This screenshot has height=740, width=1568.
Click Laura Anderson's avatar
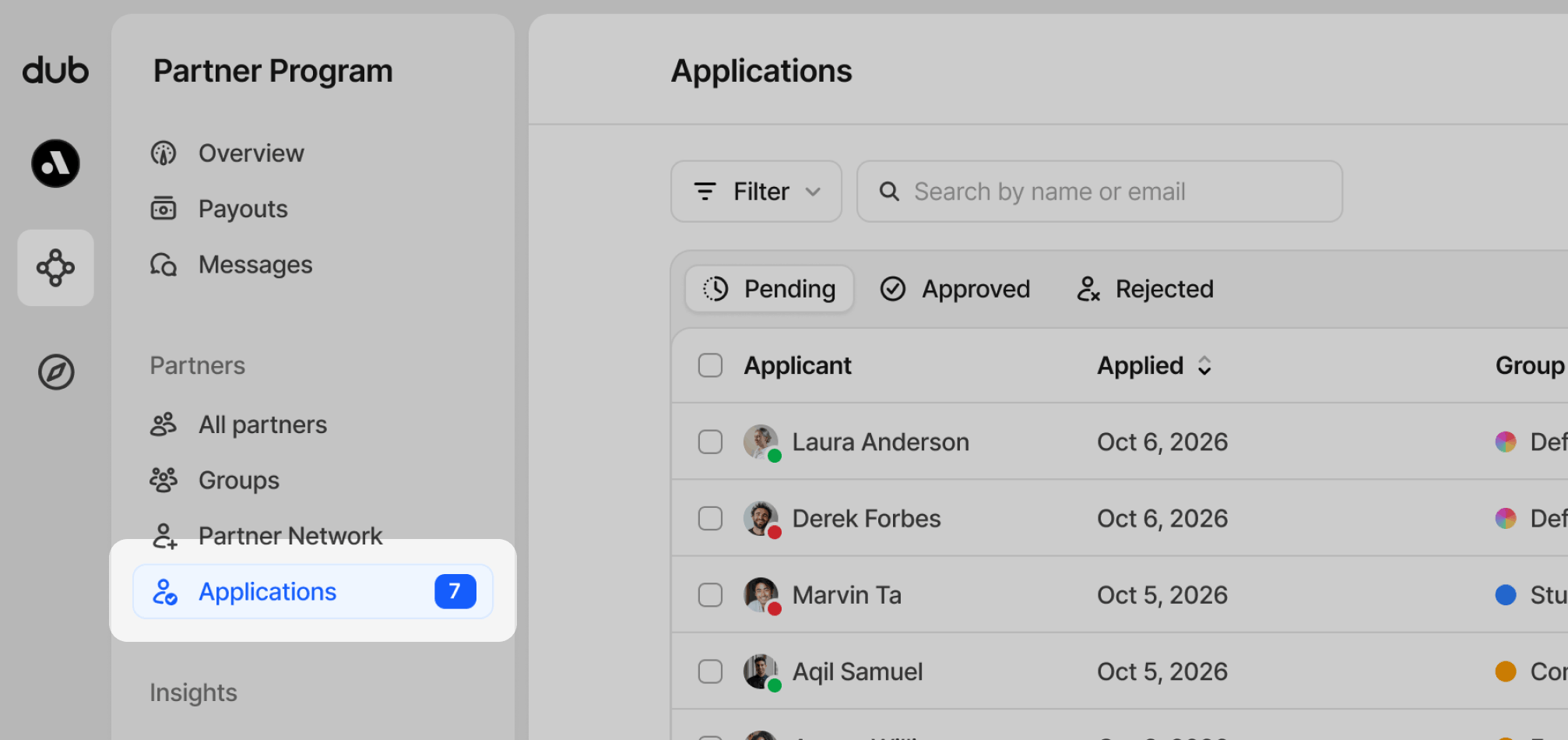coord(761,442)
